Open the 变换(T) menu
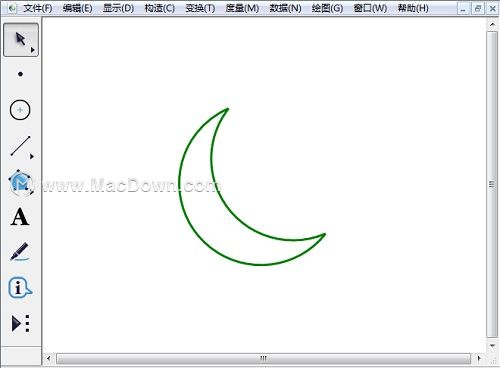The image size is (500, 368). point(200,8)
